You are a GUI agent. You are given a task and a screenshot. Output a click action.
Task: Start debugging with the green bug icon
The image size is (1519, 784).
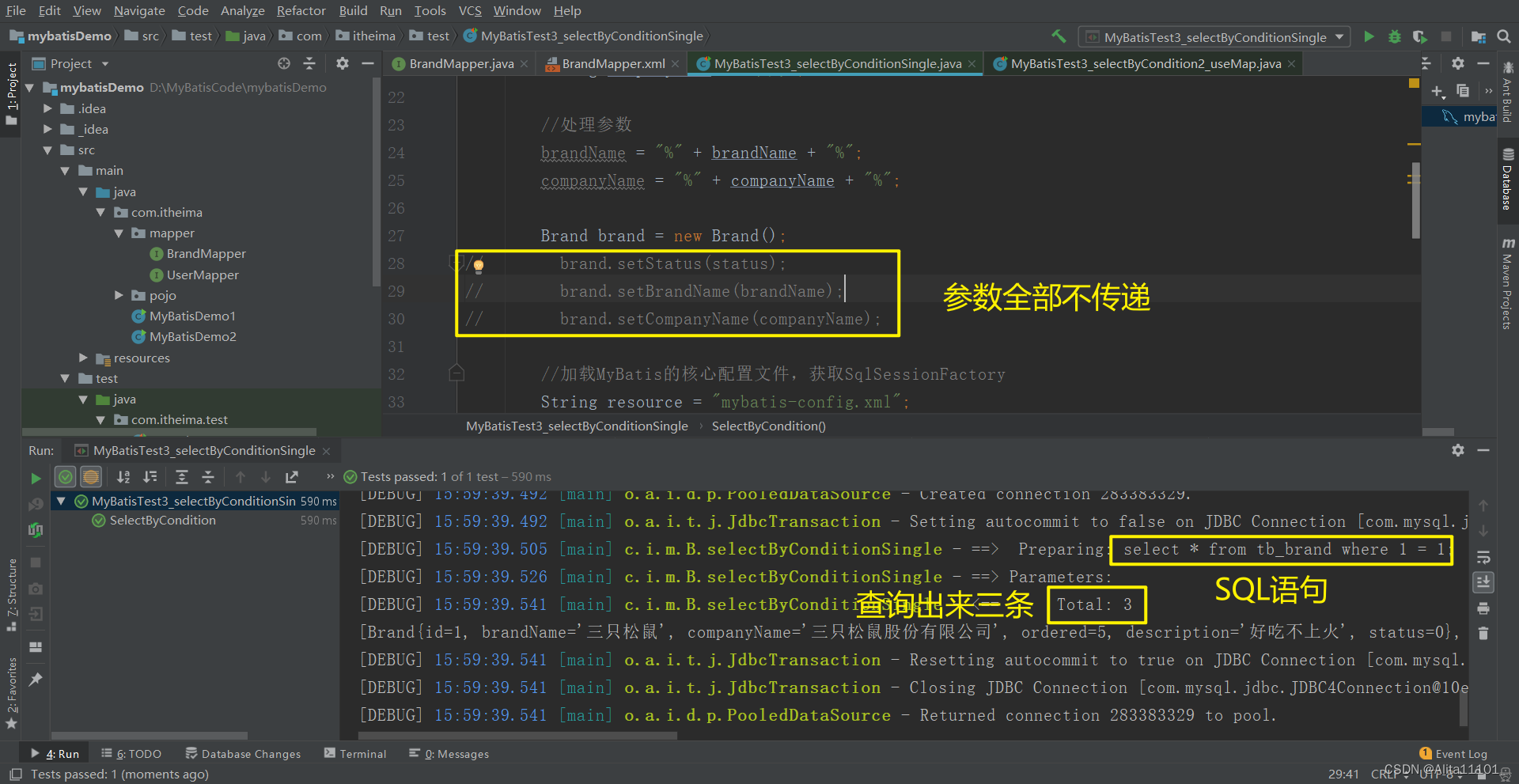point(1395,36)
